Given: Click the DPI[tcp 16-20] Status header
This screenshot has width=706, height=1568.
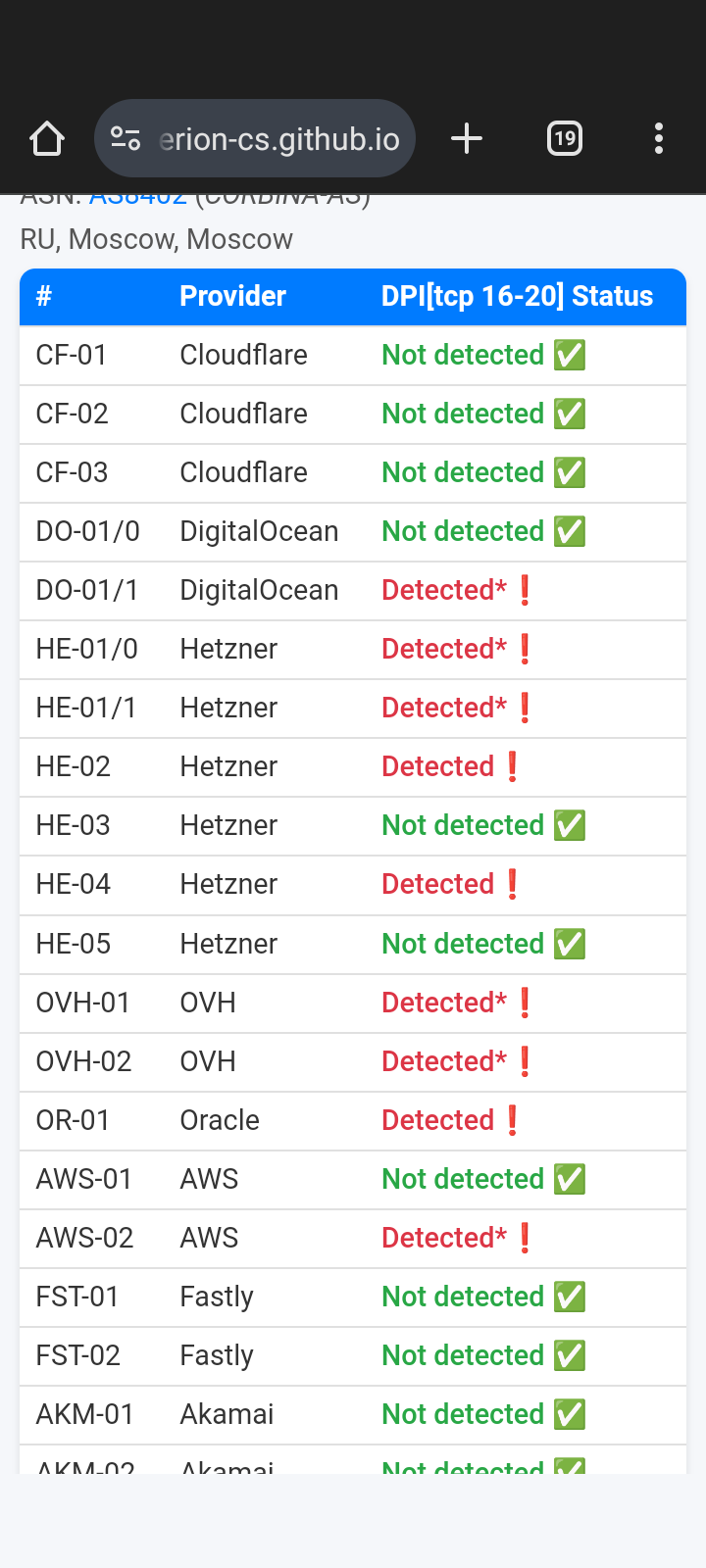Looking at the screenshot, I should click(517, 296).
